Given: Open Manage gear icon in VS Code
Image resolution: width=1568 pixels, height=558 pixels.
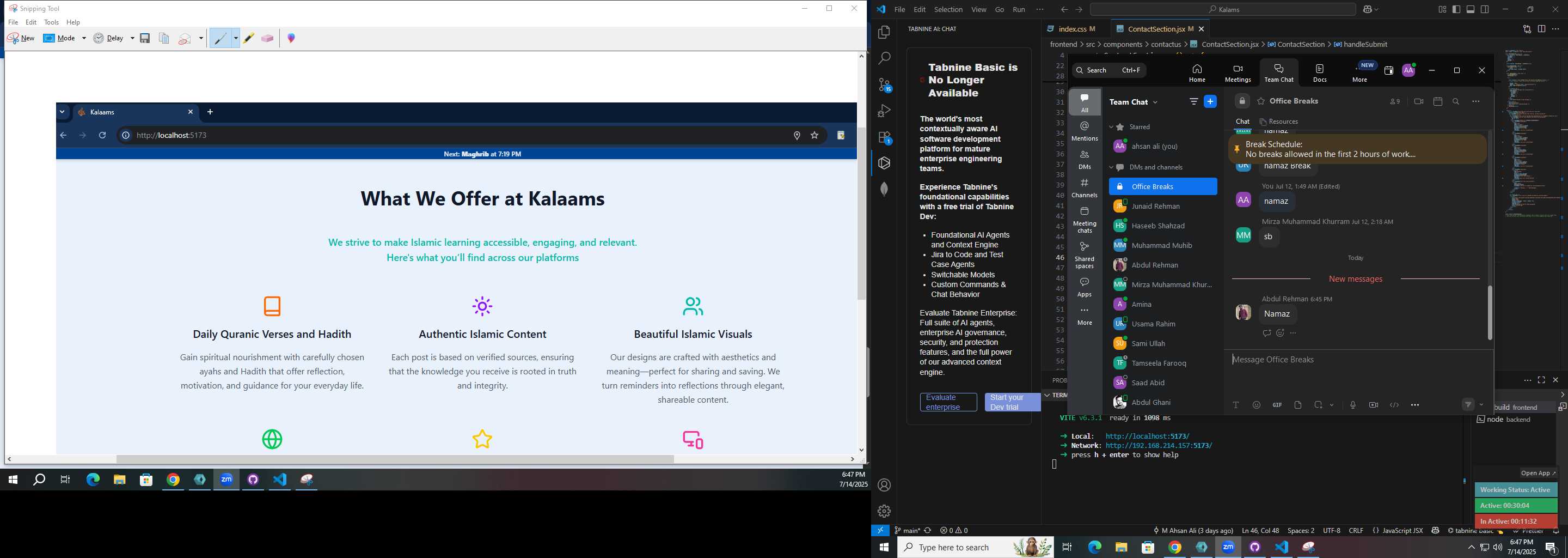Looking at the screenshot, I should tap(884, 511).
